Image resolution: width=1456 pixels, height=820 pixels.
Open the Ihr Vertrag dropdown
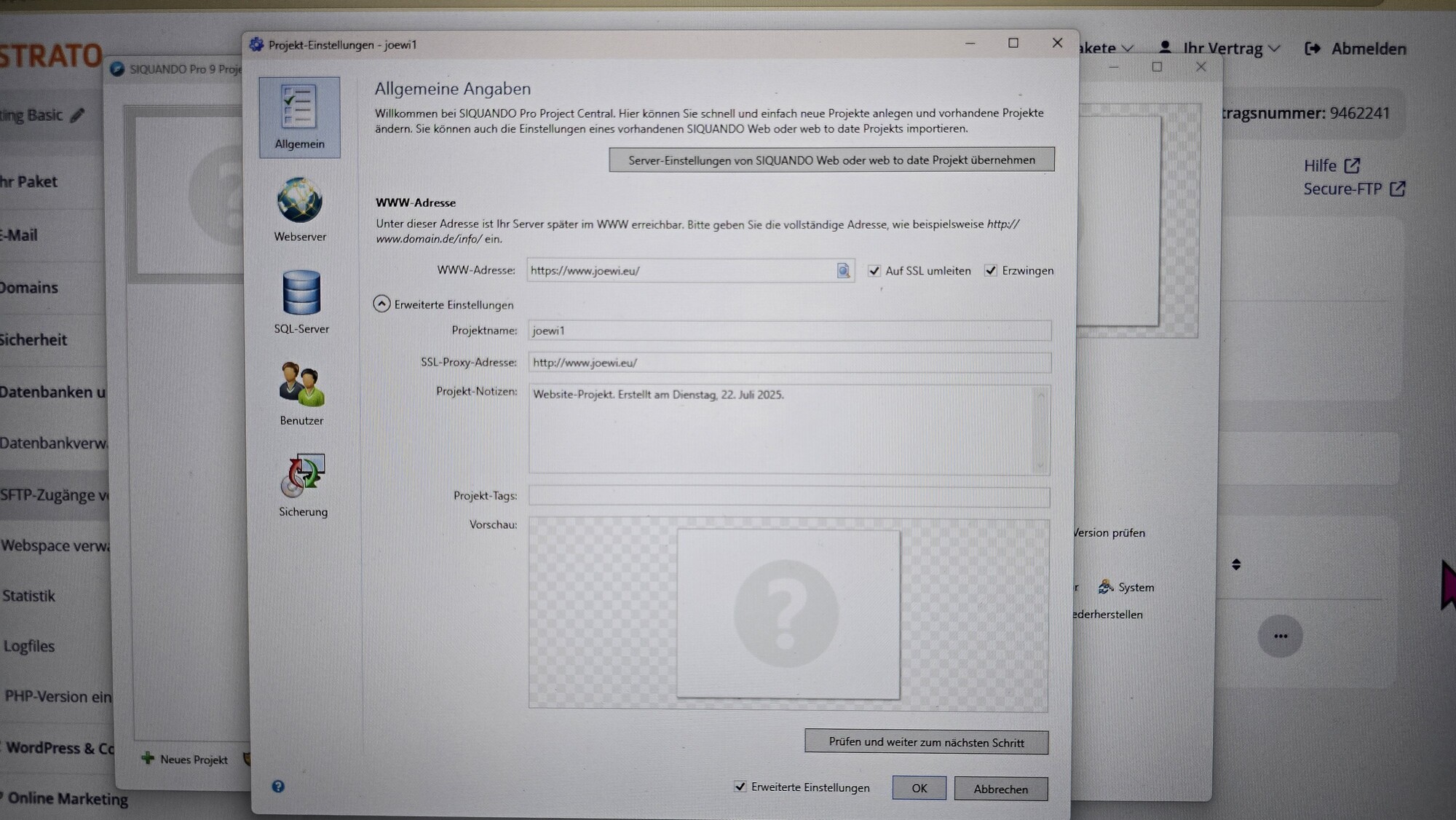tap(1231, 48)
